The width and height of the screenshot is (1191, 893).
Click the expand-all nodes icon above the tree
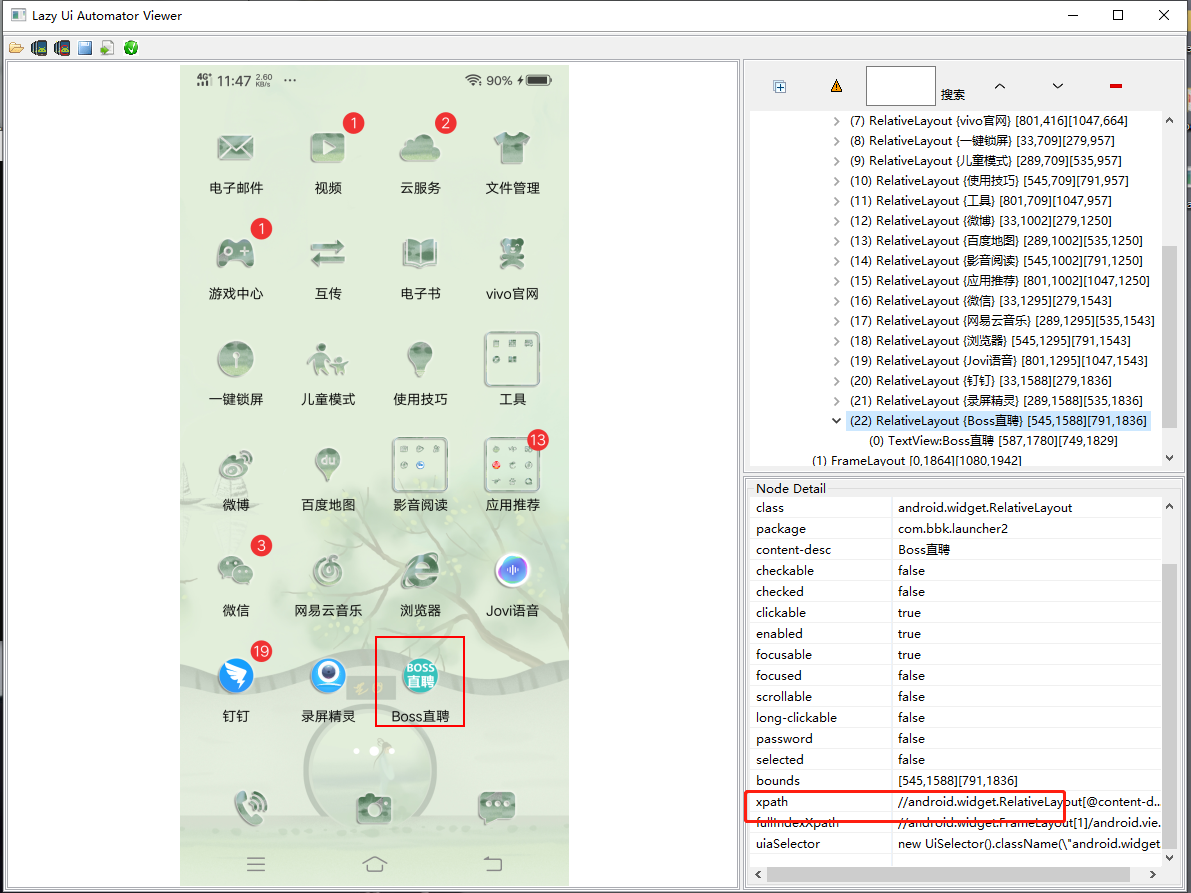pos(779,86)
